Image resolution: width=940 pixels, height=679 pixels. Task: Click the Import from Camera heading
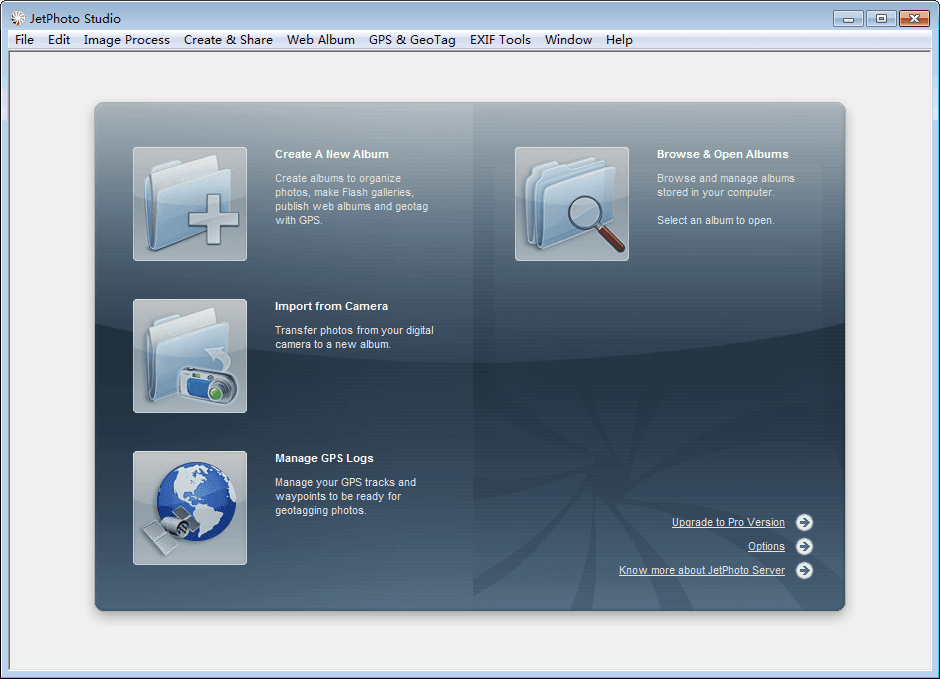[x=332, y=306]
